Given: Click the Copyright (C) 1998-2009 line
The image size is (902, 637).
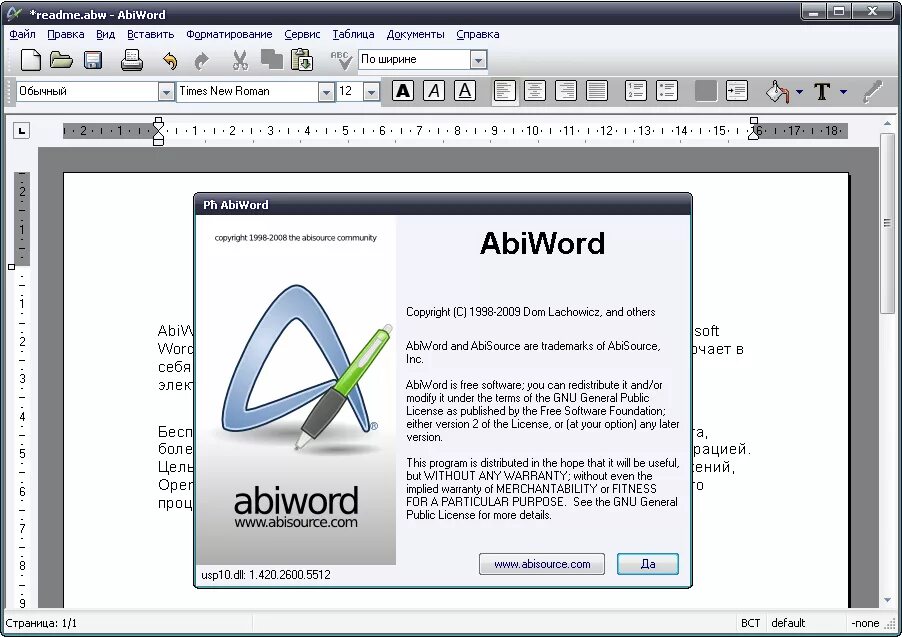Looking at the screenshot, I should tap(530, 312).
